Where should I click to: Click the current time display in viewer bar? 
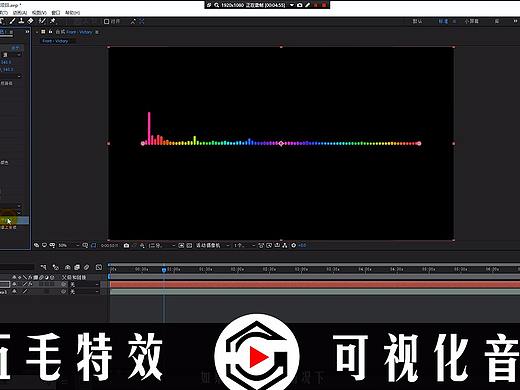click(x=109, y=245)
